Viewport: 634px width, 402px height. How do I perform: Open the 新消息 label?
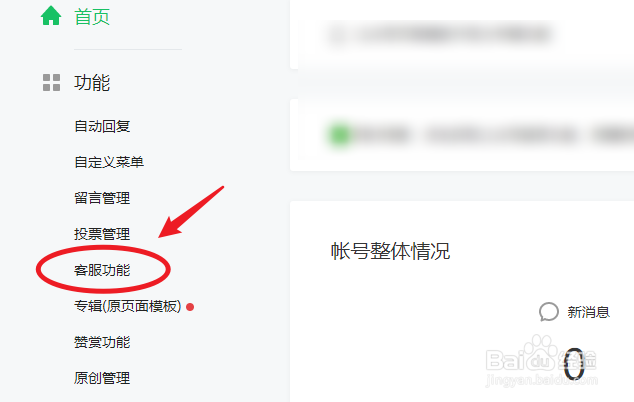click(588, 312)
